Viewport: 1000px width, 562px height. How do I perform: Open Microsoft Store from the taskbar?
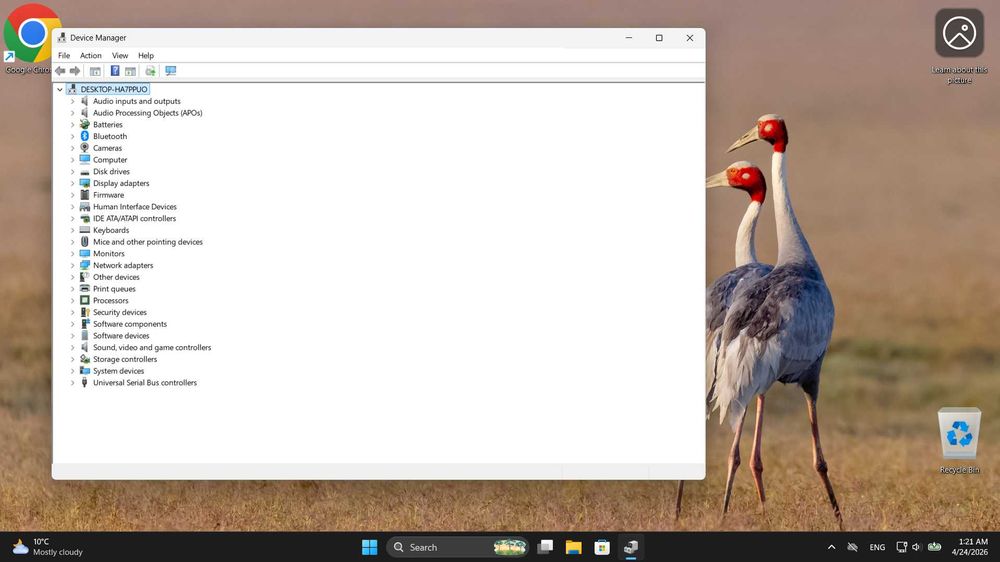pyautogui.click(x=601, y=547)
